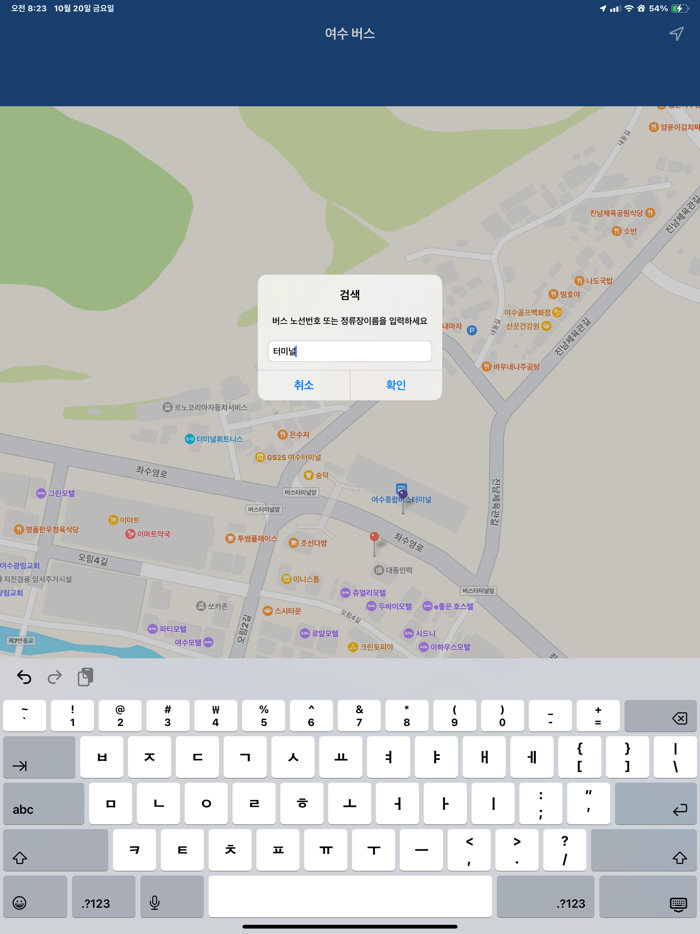Open 이마트약국 pharmacy marker
Viewport: 700px width, 934px height.
148,534
